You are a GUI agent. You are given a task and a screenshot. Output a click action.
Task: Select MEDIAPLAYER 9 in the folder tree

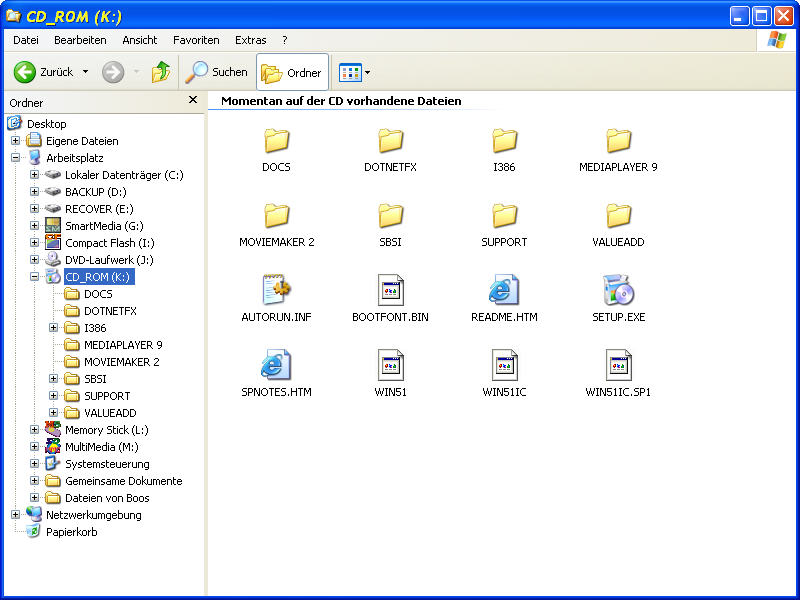(123, 345)
